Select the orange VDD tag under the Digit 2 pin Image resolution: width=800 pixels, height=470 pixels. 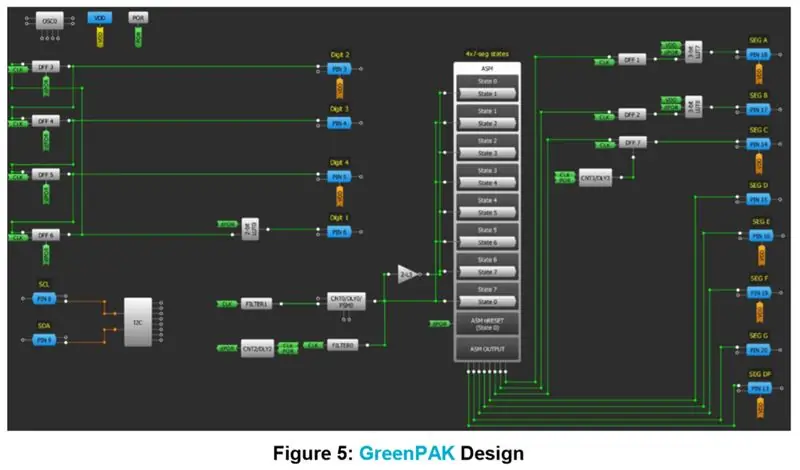click(x=339, y=88)
